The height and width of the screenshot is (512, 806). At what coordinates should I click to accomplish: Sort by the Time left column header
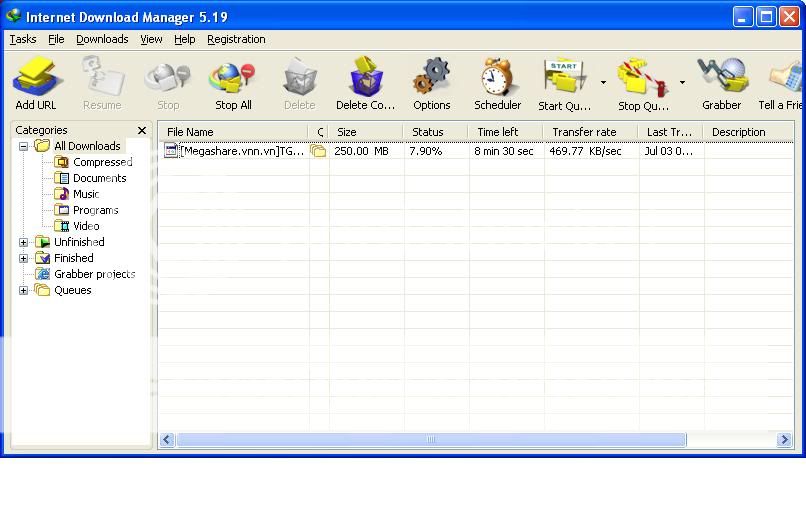(x=506, y=132)
